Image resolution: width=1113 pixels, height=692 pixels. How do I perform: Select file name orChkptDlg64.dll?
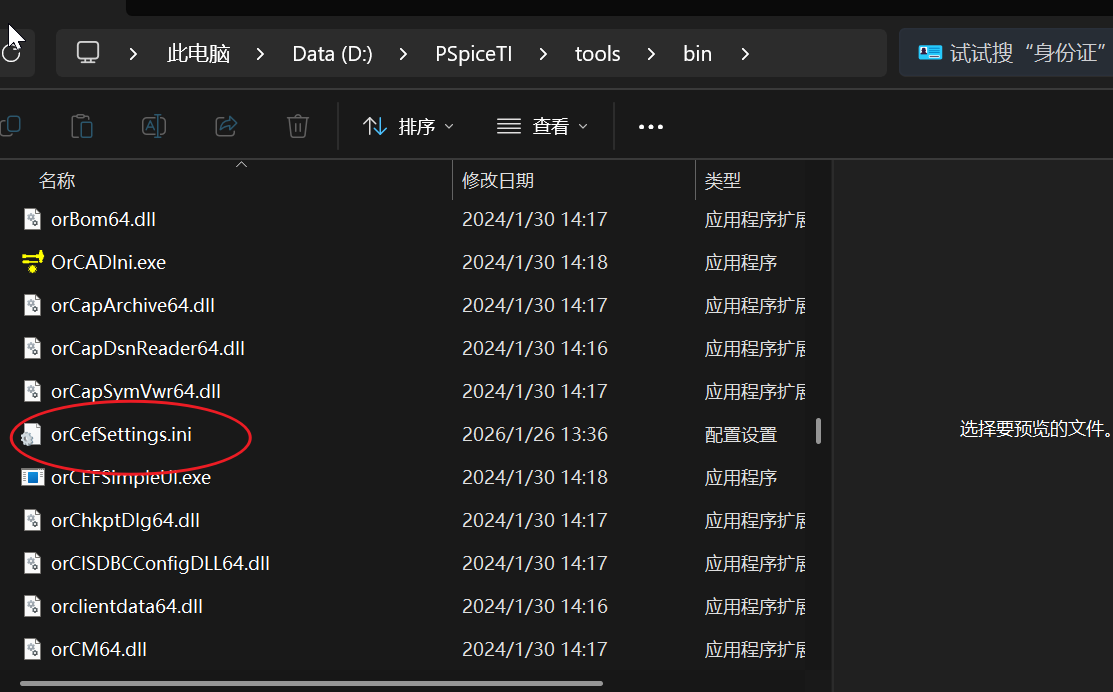click(125, 520)
